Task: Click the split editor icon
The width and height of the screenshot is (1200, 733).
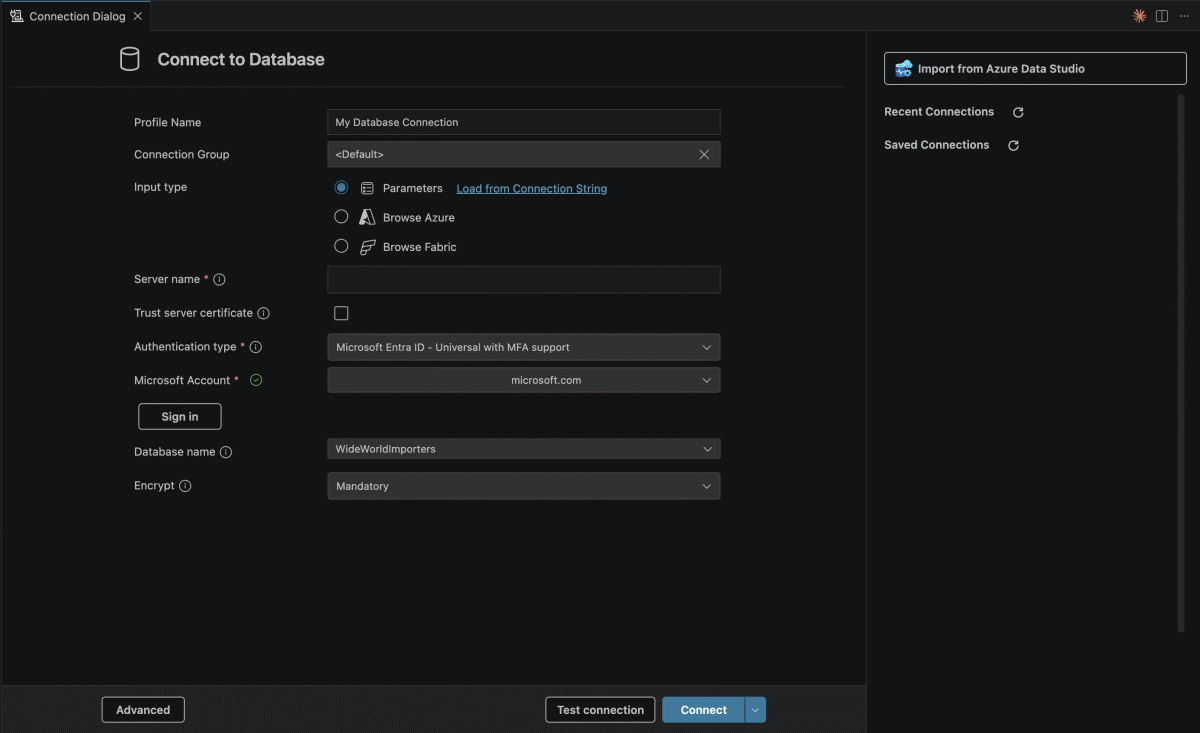Action: pos(1162,16)
